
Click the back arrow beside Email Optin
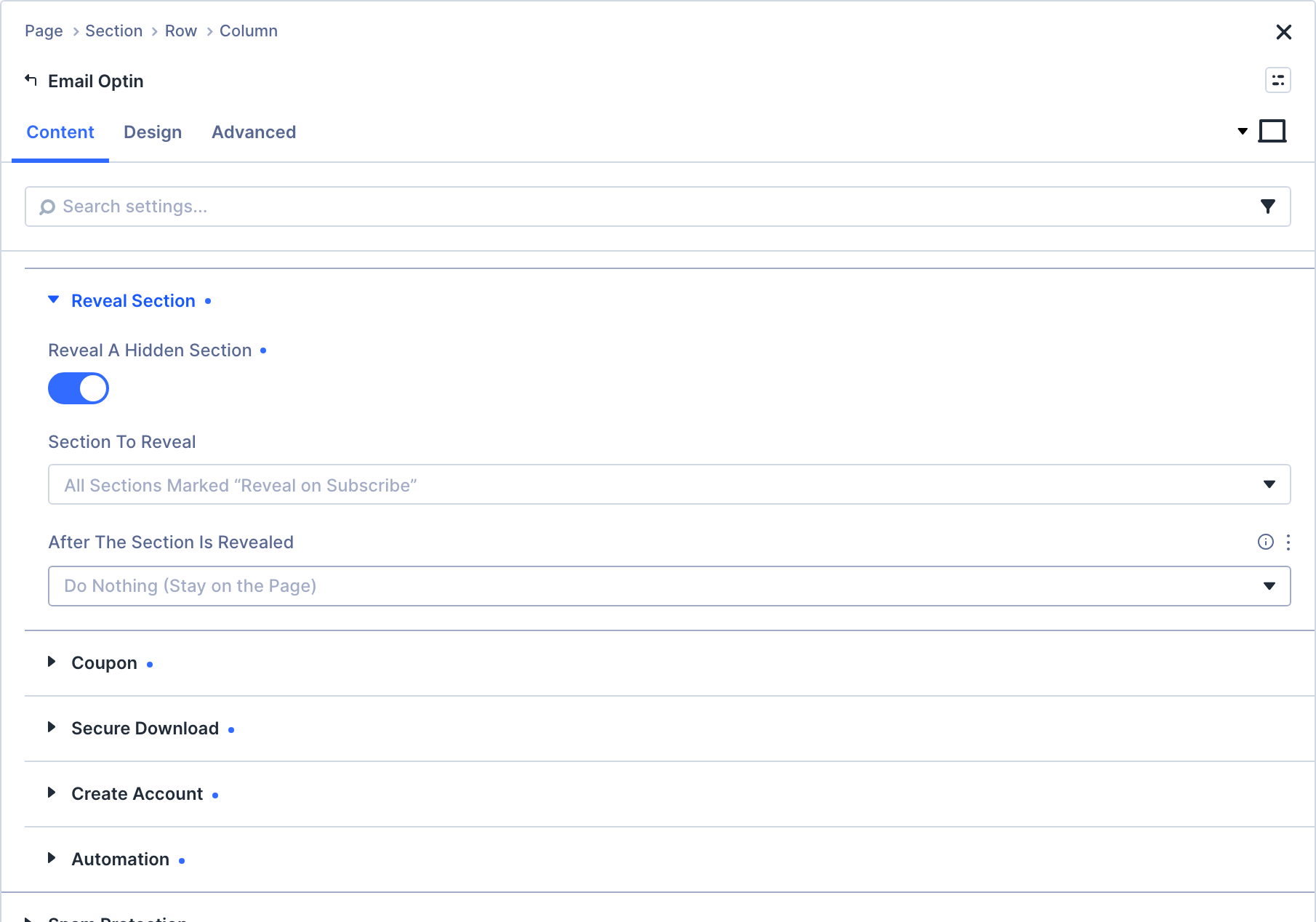tap(31, 80)
